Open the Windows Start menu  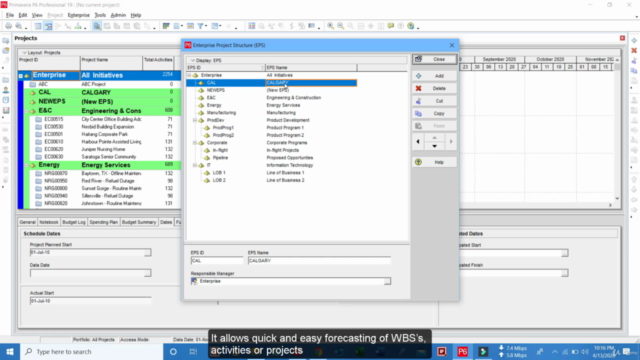pos(10,351)
